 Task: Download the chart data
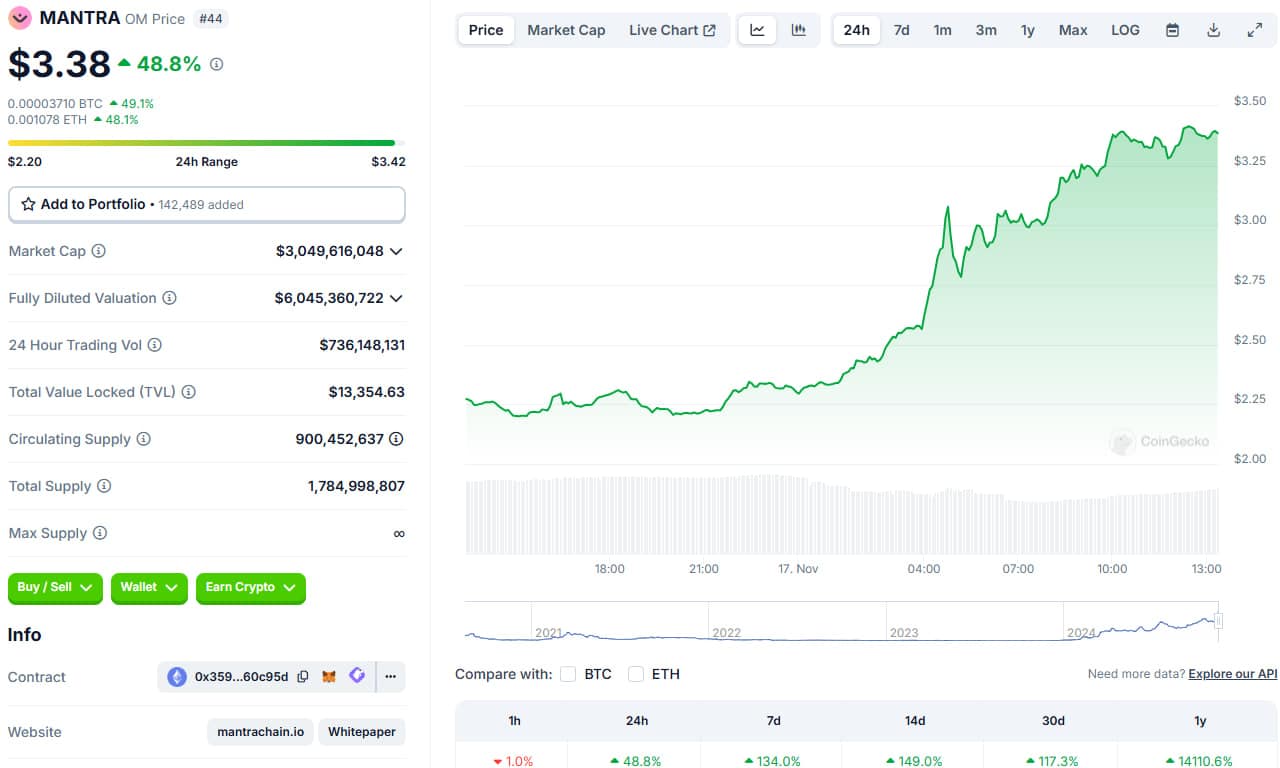tap(1214, 30)
